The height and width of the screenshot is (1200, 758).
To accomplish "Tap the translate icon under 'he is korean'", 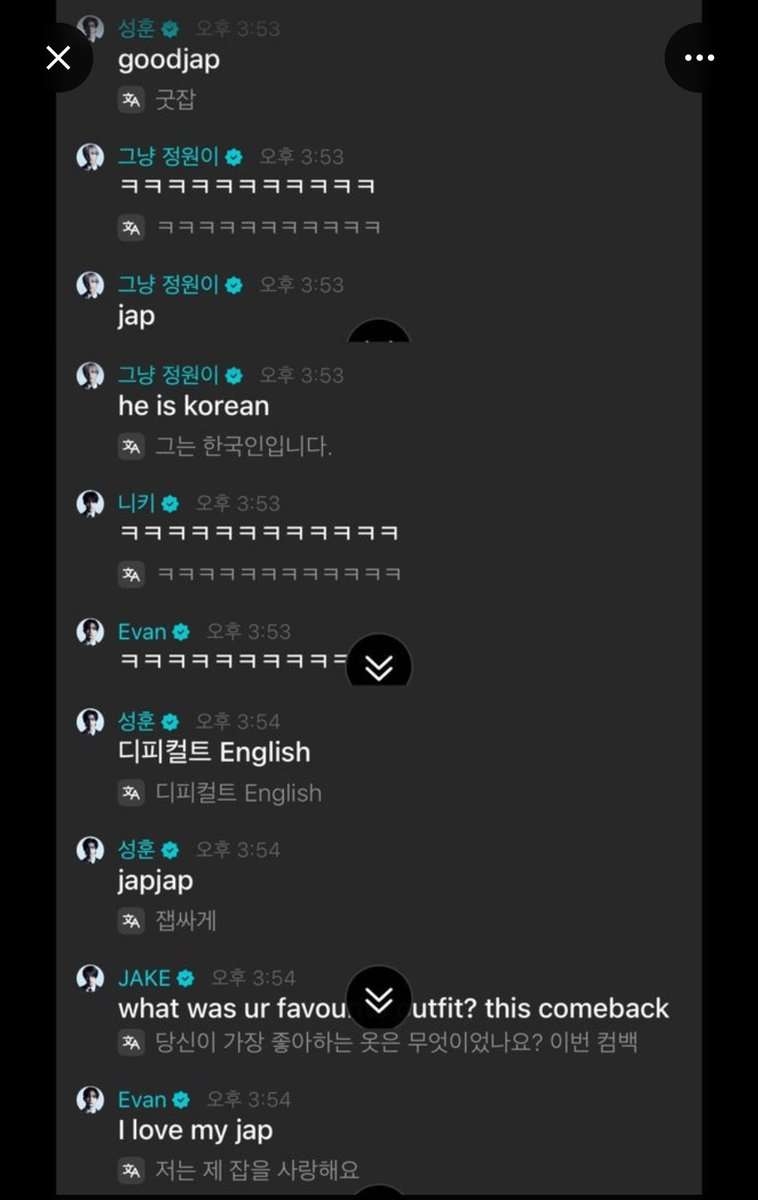I will coord(131,446).
